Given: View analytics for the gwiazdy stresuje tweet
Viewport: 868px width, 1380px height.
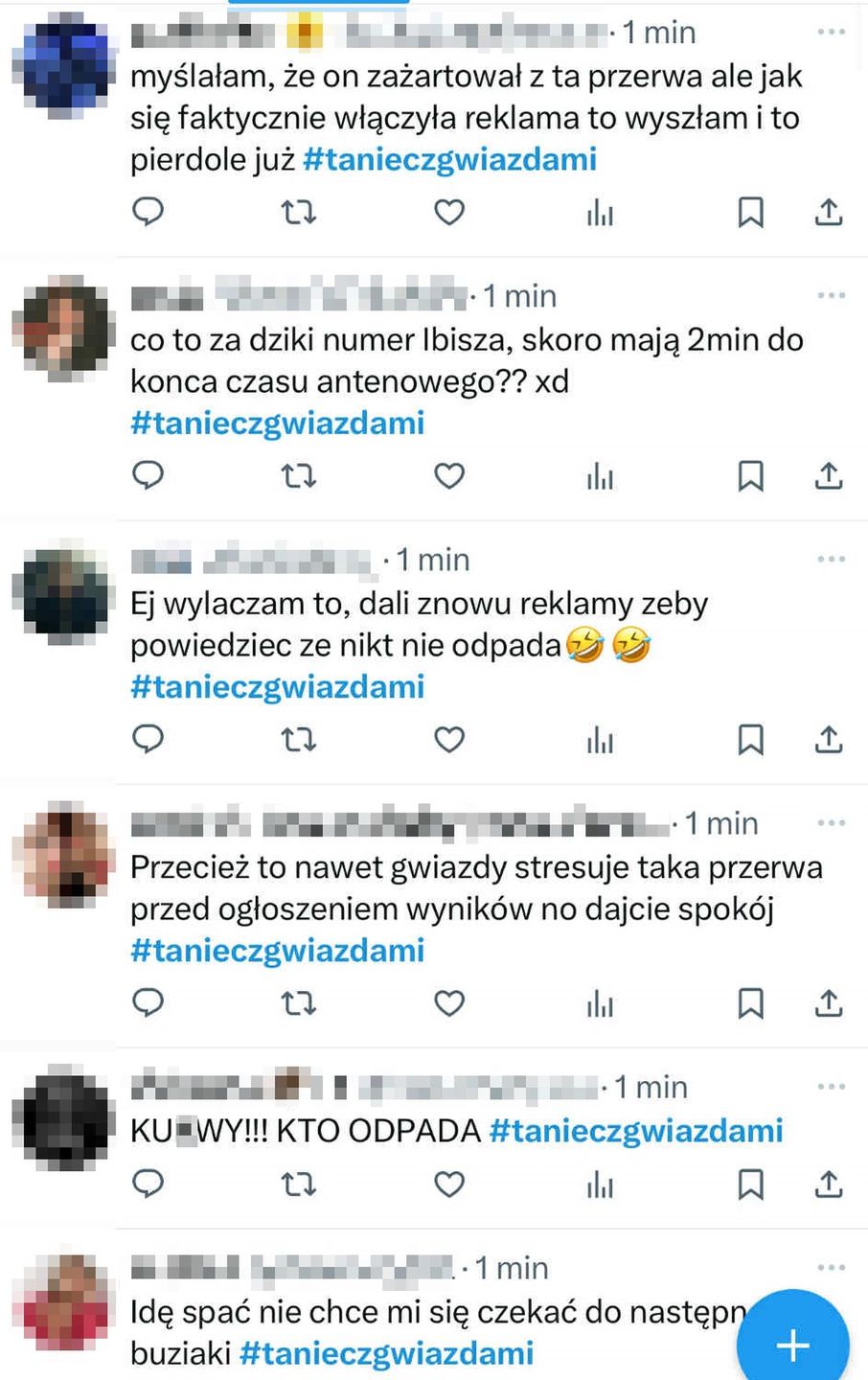Looking at the screenshot, I should 600,1003.
